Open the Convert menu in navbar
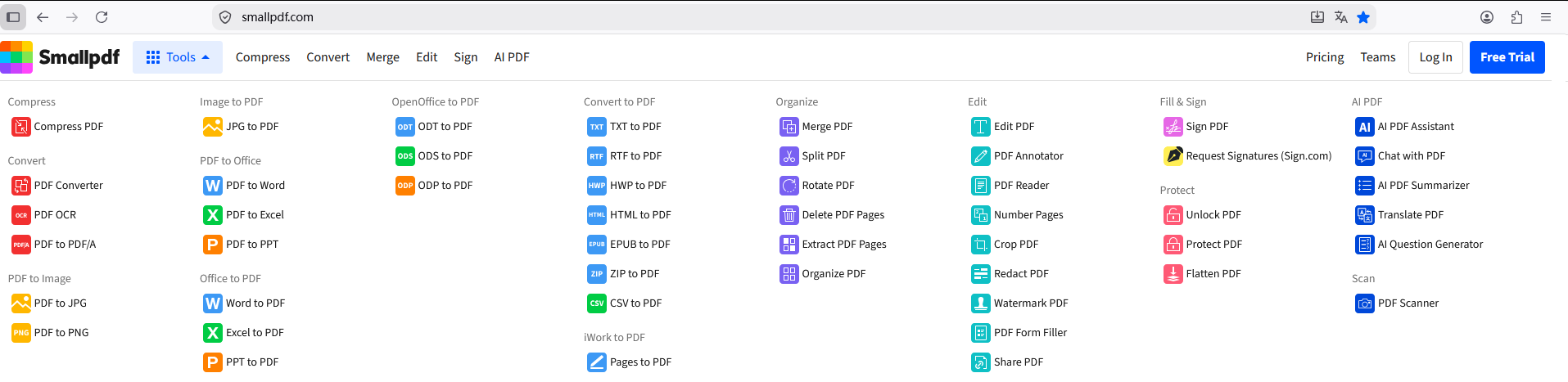The height and width of the screenshot is (382, 1568). click(328, 57)
